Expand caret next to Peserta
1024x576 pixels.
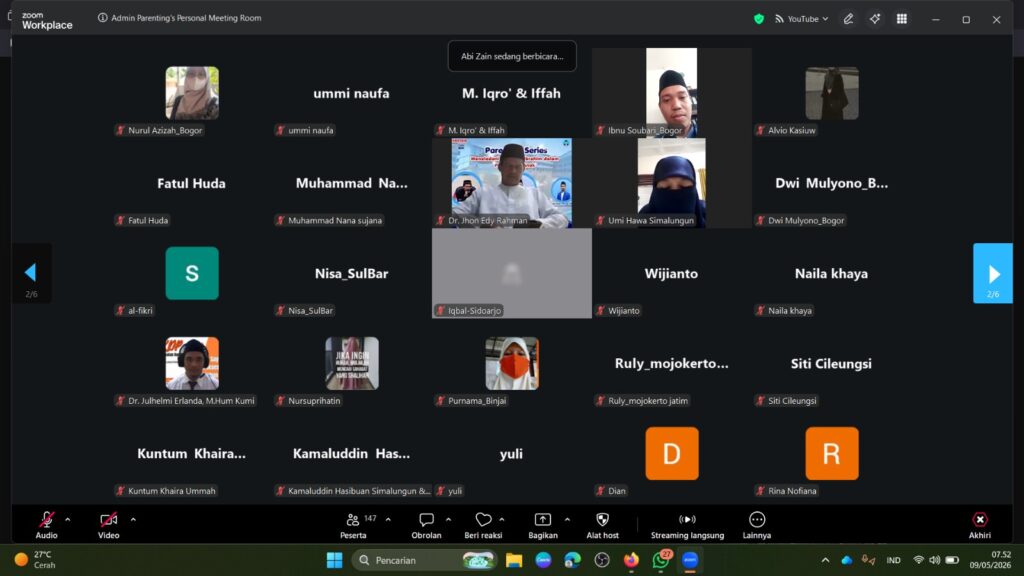[x=388, y=520]
